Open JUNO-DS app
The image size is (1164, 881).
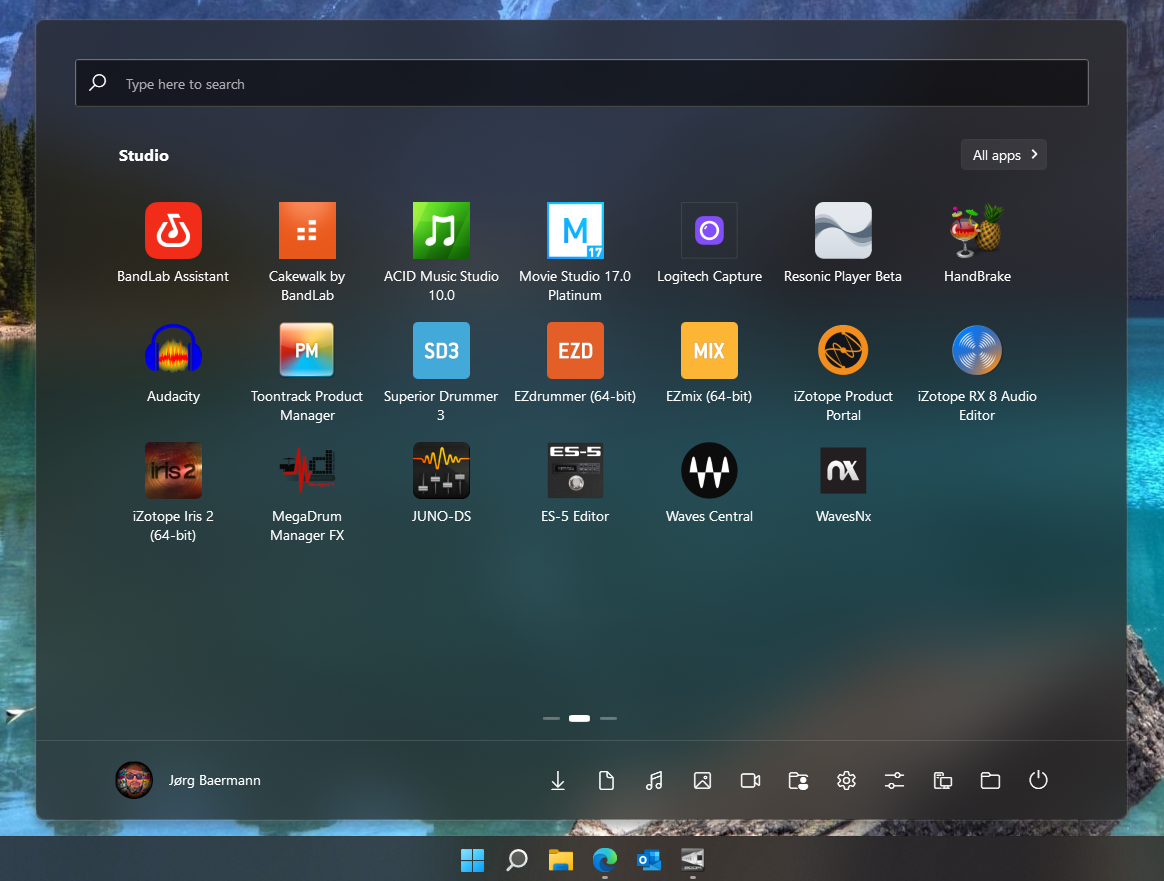point(441,471)
